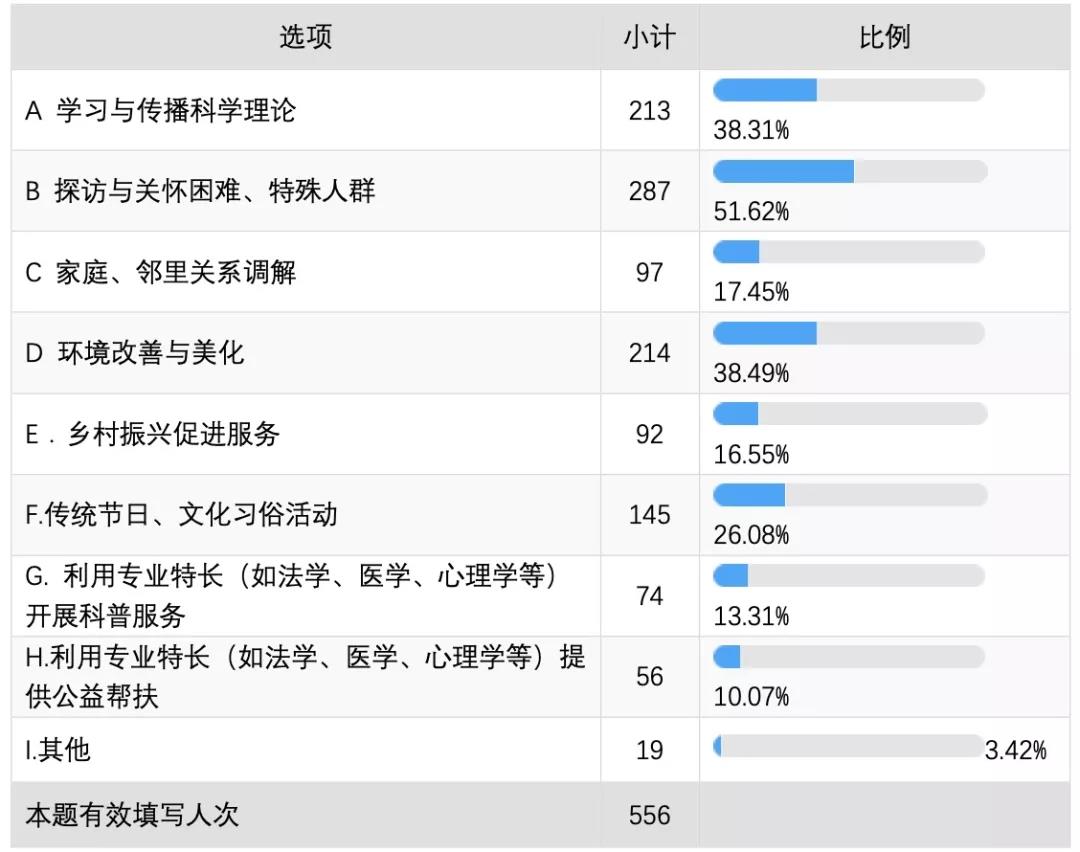Click the 38.31% progress bar
The width and height of the screenshot is (1080, 852).
pos(849,90)
